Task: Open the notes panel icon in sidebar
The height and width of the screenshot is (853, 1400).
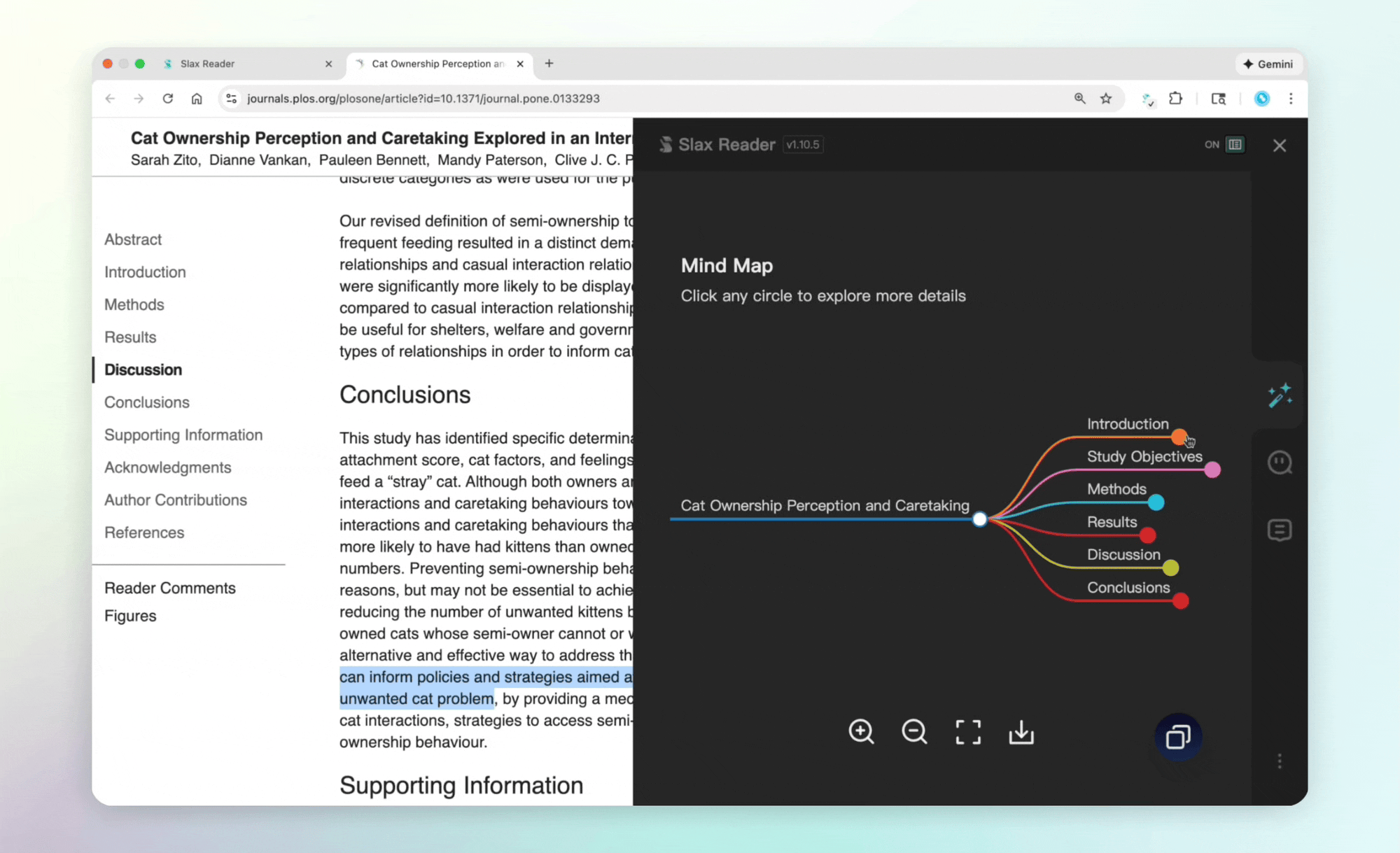Action: pos(1280,530)
